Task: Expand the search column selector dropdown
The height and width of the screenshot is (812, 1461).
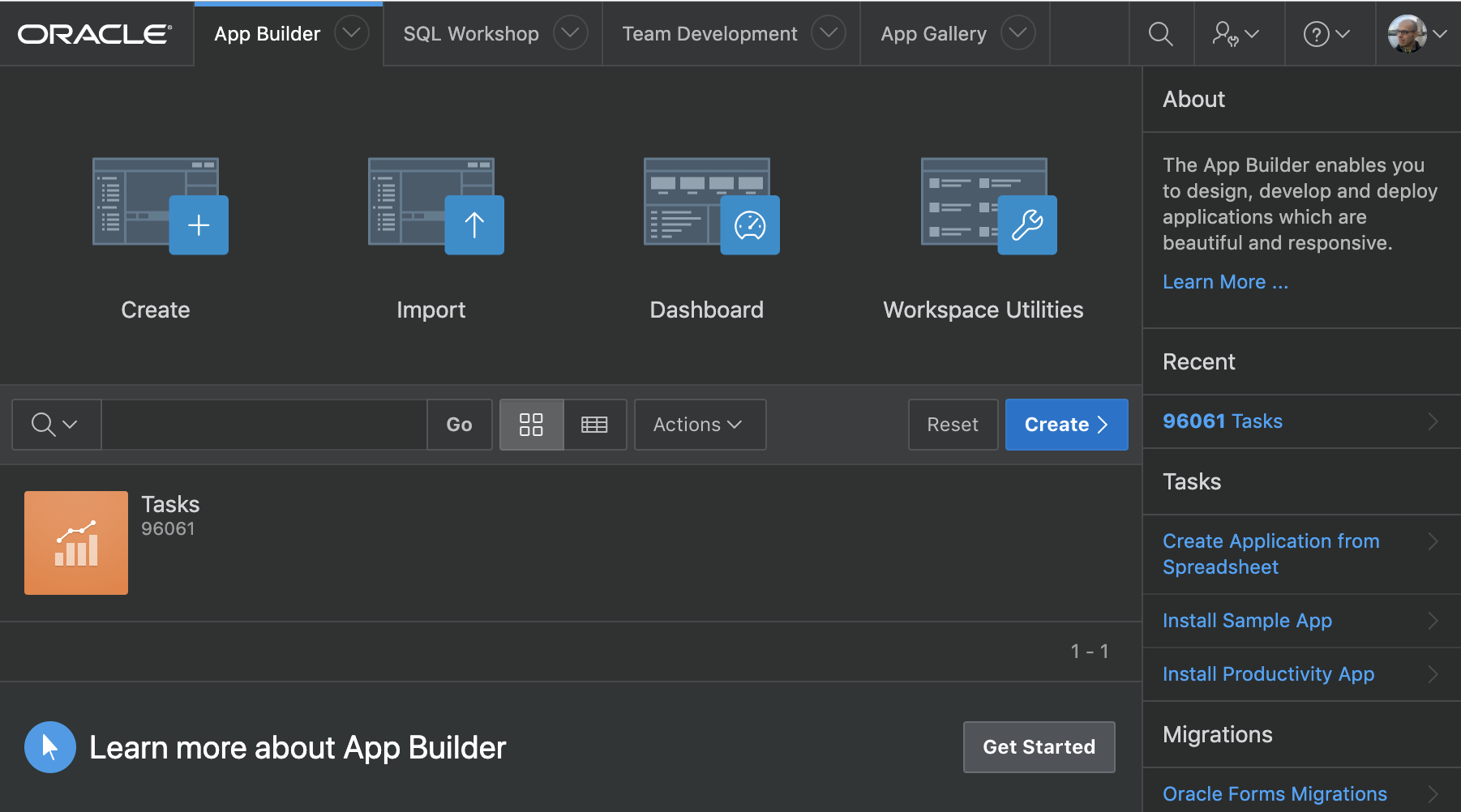Action: click(55, 425)
